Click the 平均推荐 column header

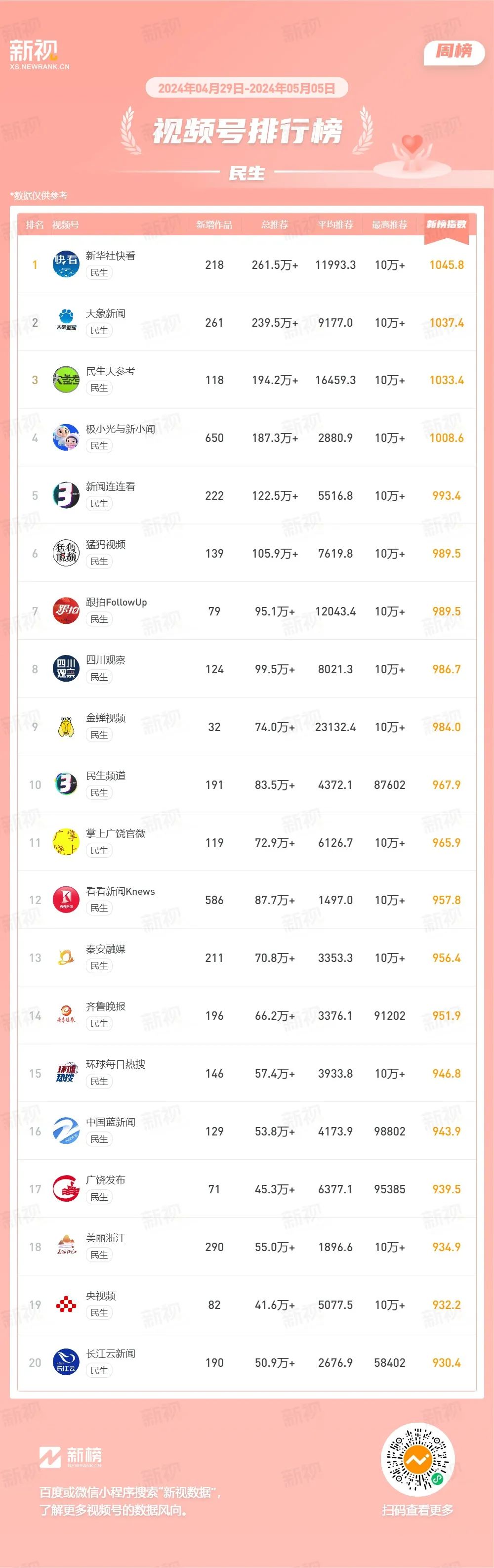pos(335,224)
